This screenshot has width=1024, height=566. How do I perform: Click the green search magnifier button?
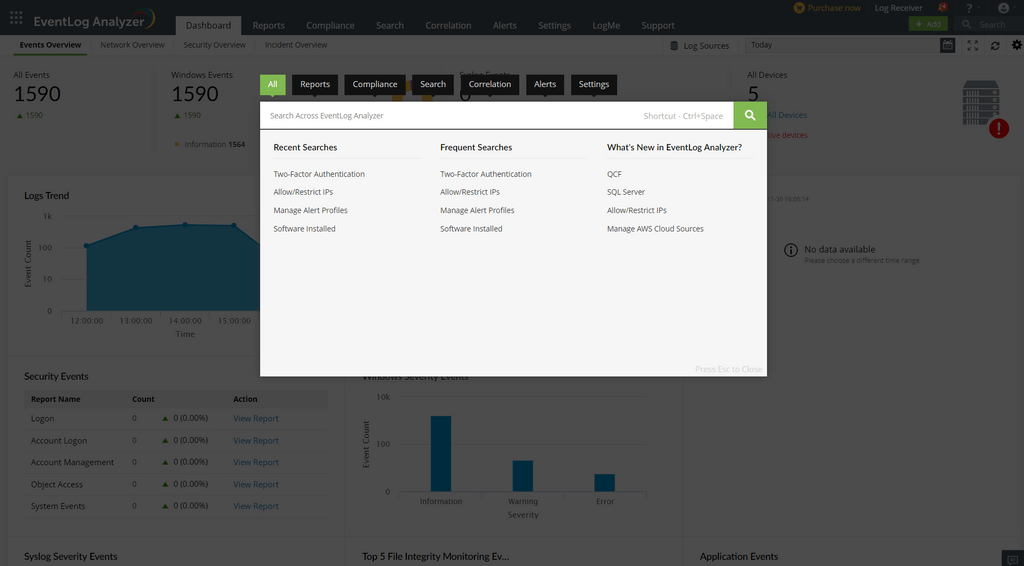coord(750,115)
